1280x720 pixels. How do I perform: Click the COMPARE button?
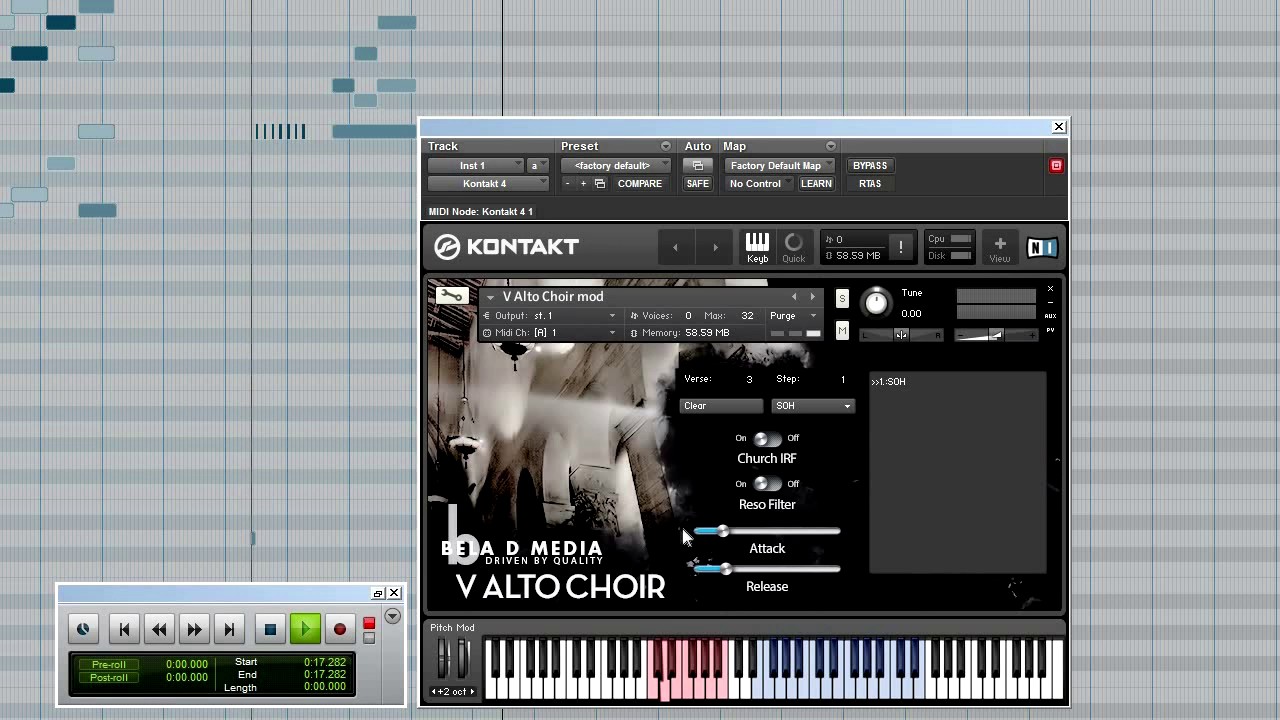[x=640, y=184]
